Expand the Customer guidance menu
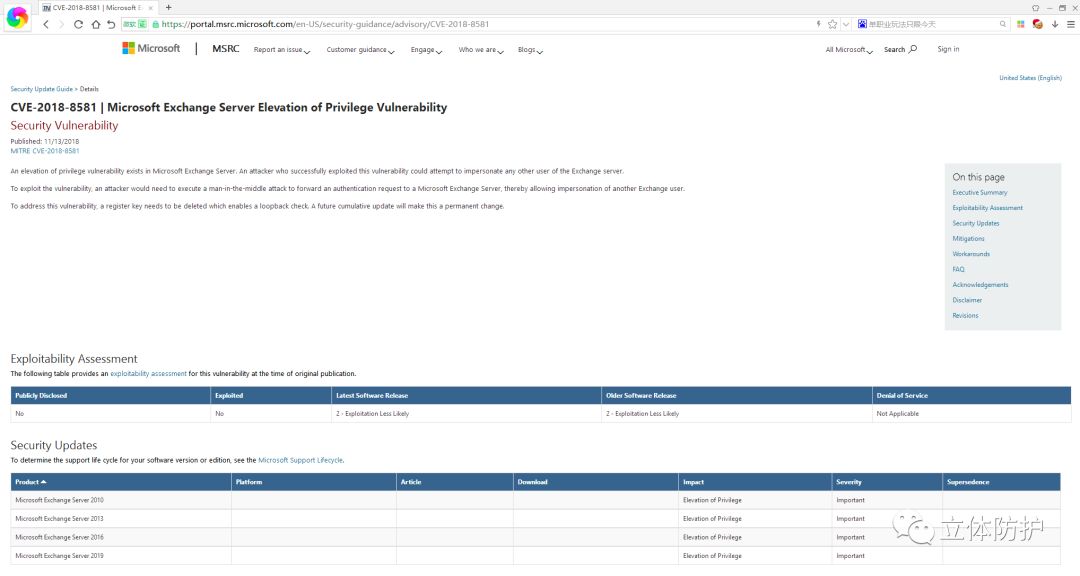Image resolution: width=1080 pixels, height=576 pixels. pyautogui.click(x=360, y=50)
